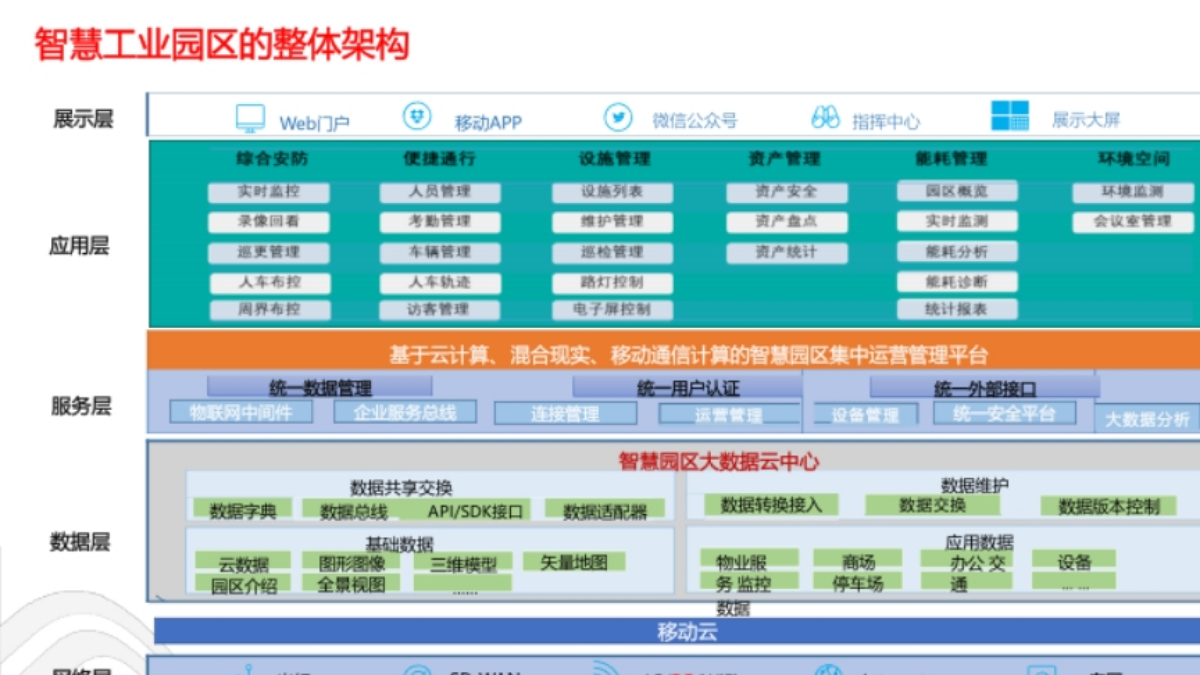
Task: Select the 车辆管理 box
Action: tap(439, 252)
